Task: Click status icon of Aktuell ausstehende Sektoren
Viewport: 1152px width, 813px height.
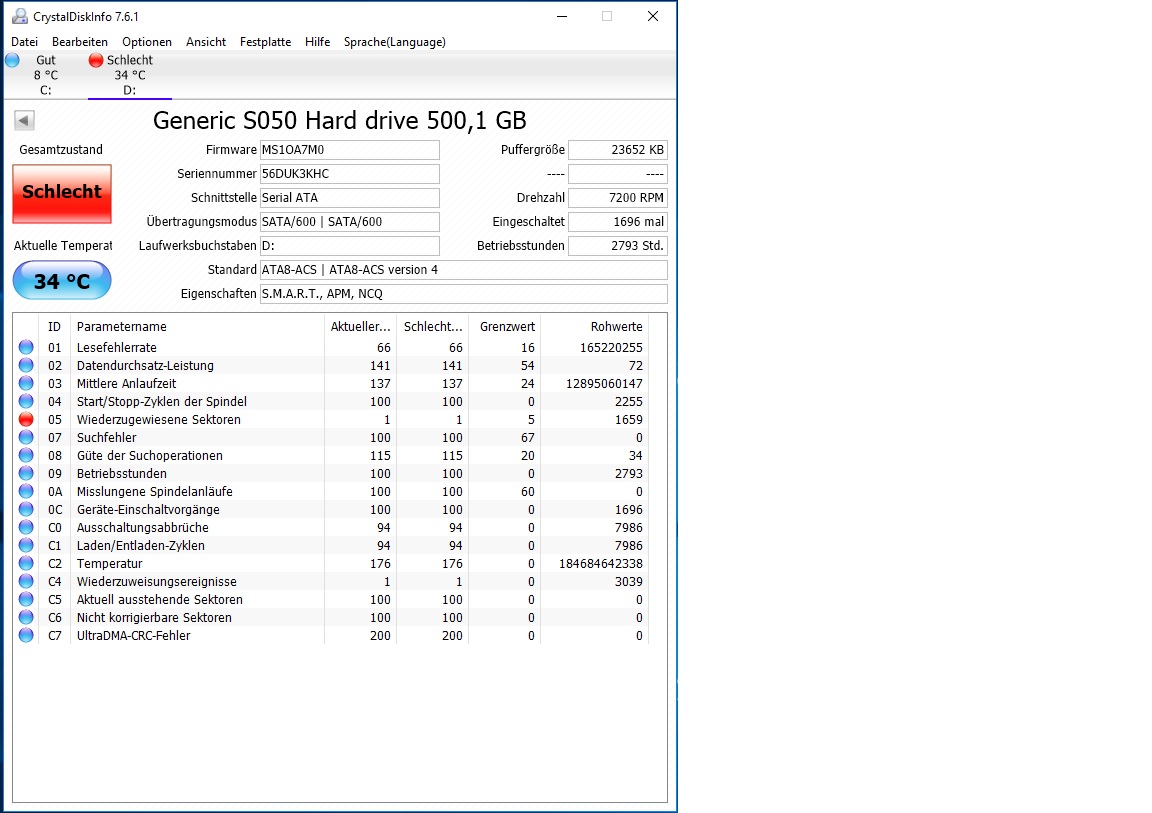Action: pyautogui.click(x=26, y=599)
